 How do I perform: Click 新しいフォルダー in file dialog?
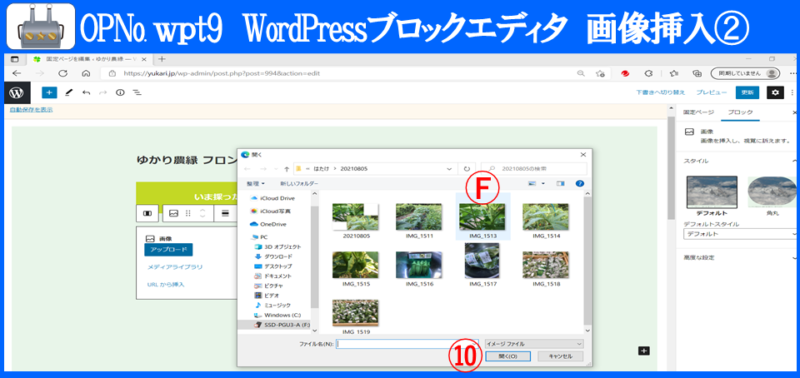click(x=299, y=183)
